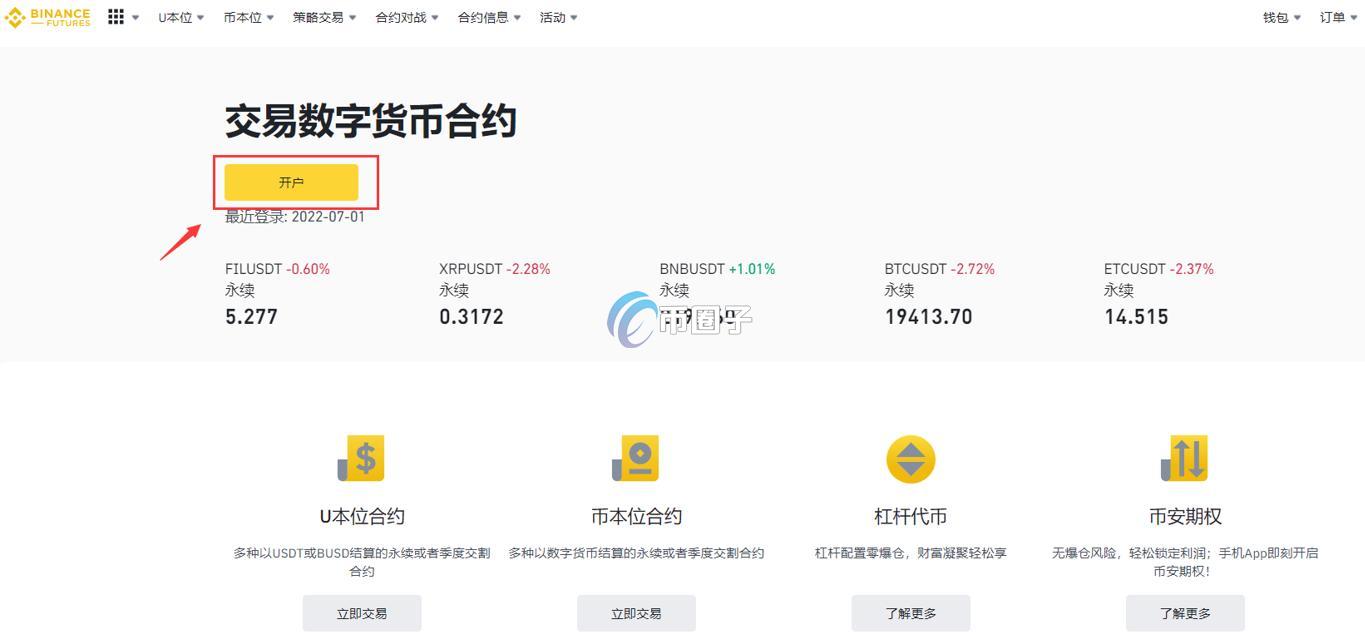Click the yellow 开户 button
This screenshot has height=640, width=1365.
point(291,182)
